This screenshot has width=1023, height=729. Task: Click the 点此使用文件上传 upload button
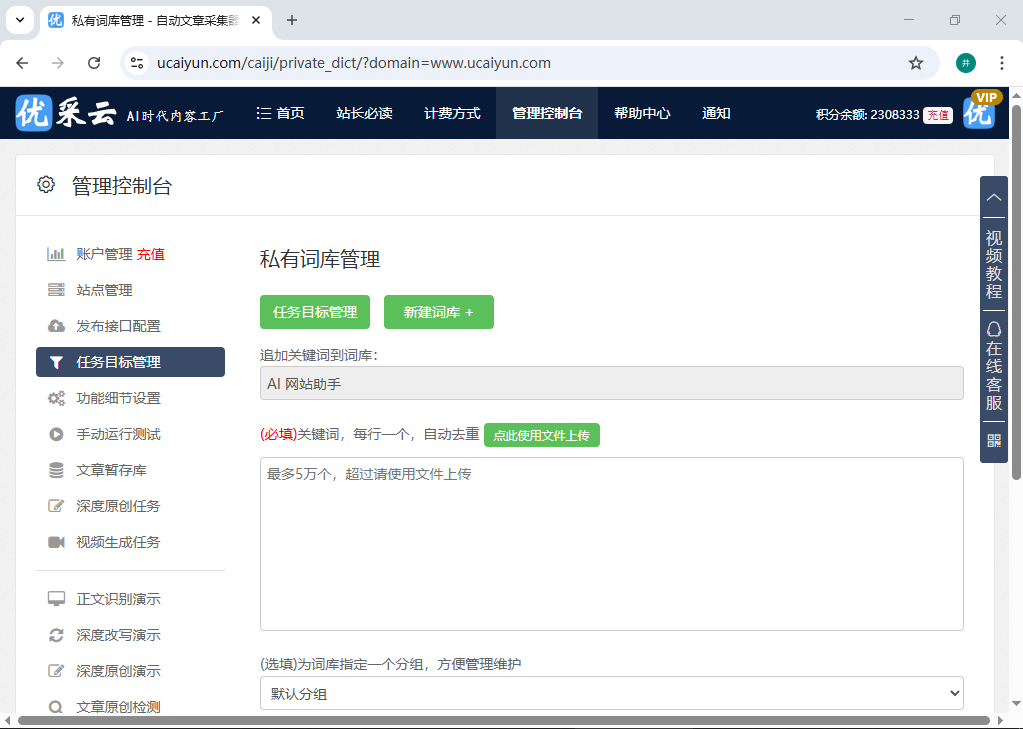(x=541, y=435)
